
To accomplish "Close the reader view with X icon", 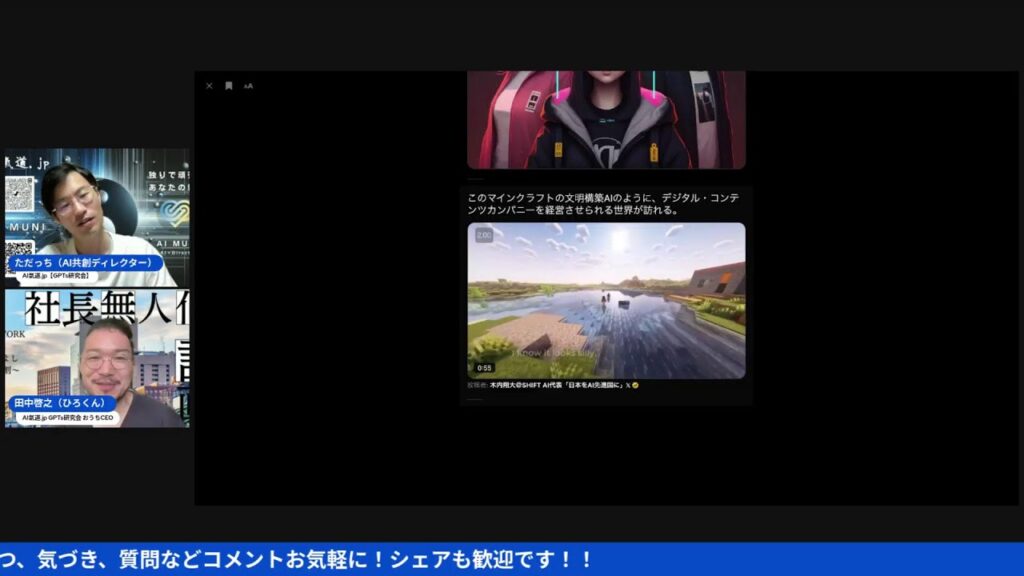I will (x=209, y=86).
